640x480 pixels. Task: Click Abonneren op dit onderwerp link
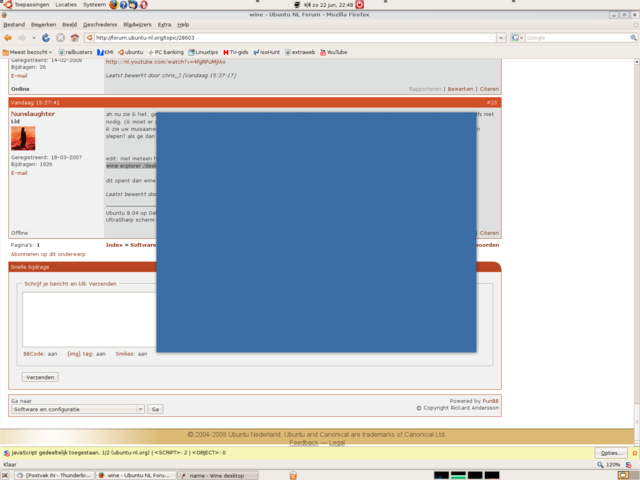point(48,254)
